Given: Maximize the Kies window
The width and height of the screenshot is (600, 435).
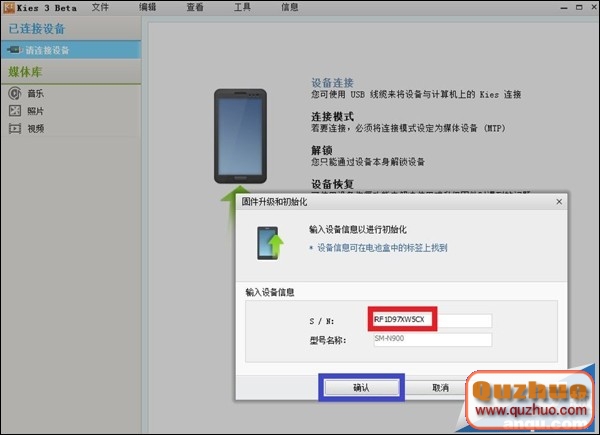Looking at the screenshot, I should (579, 7).
